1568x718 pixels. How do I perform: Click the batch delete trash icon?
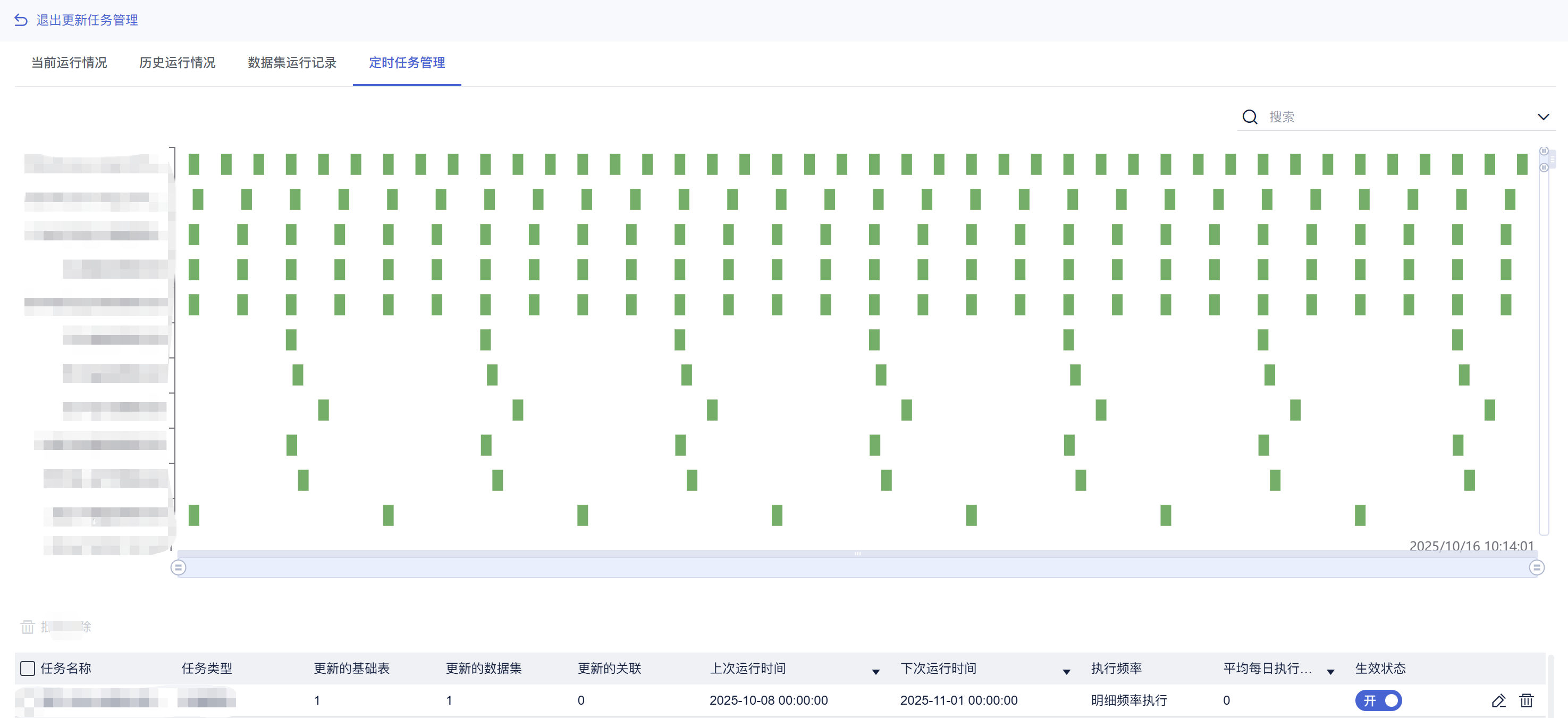point(28,627)
